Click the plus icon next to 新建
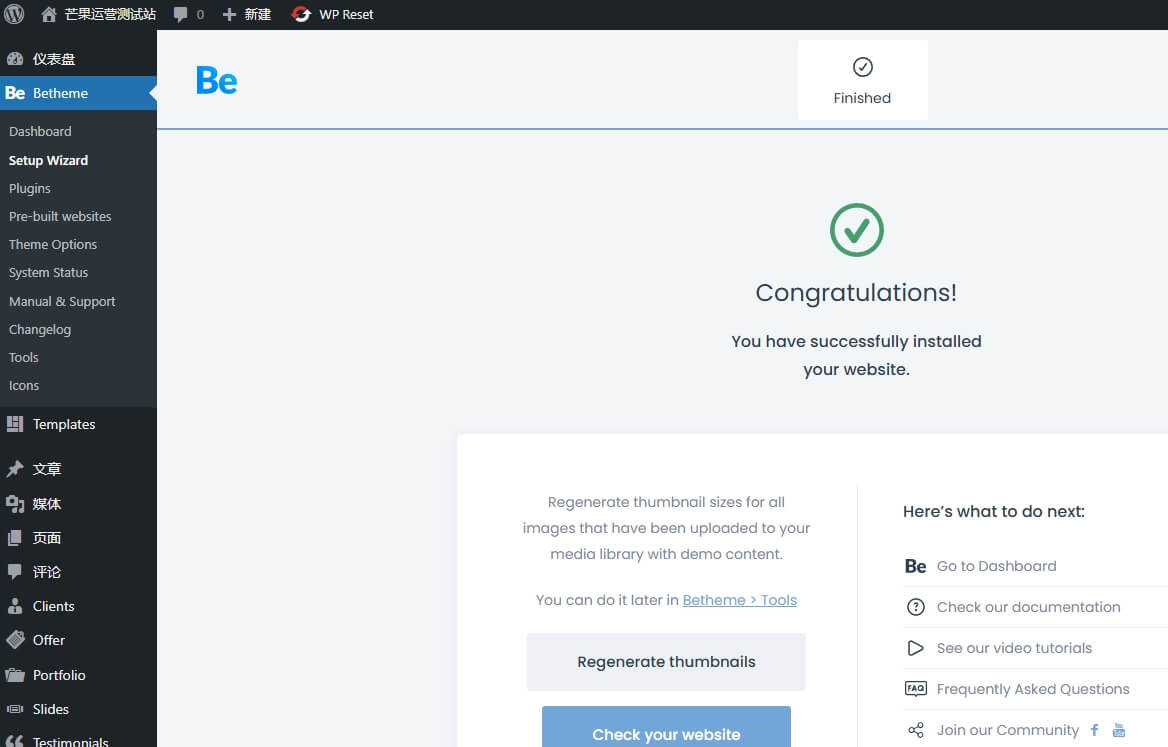Image resolution: width=1168 pixels, height=747 pixels. (229, 14)
